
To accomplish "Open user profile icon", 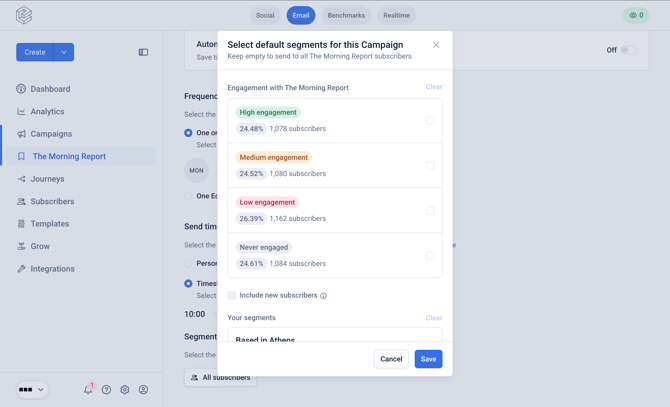I will click(144, 389).
